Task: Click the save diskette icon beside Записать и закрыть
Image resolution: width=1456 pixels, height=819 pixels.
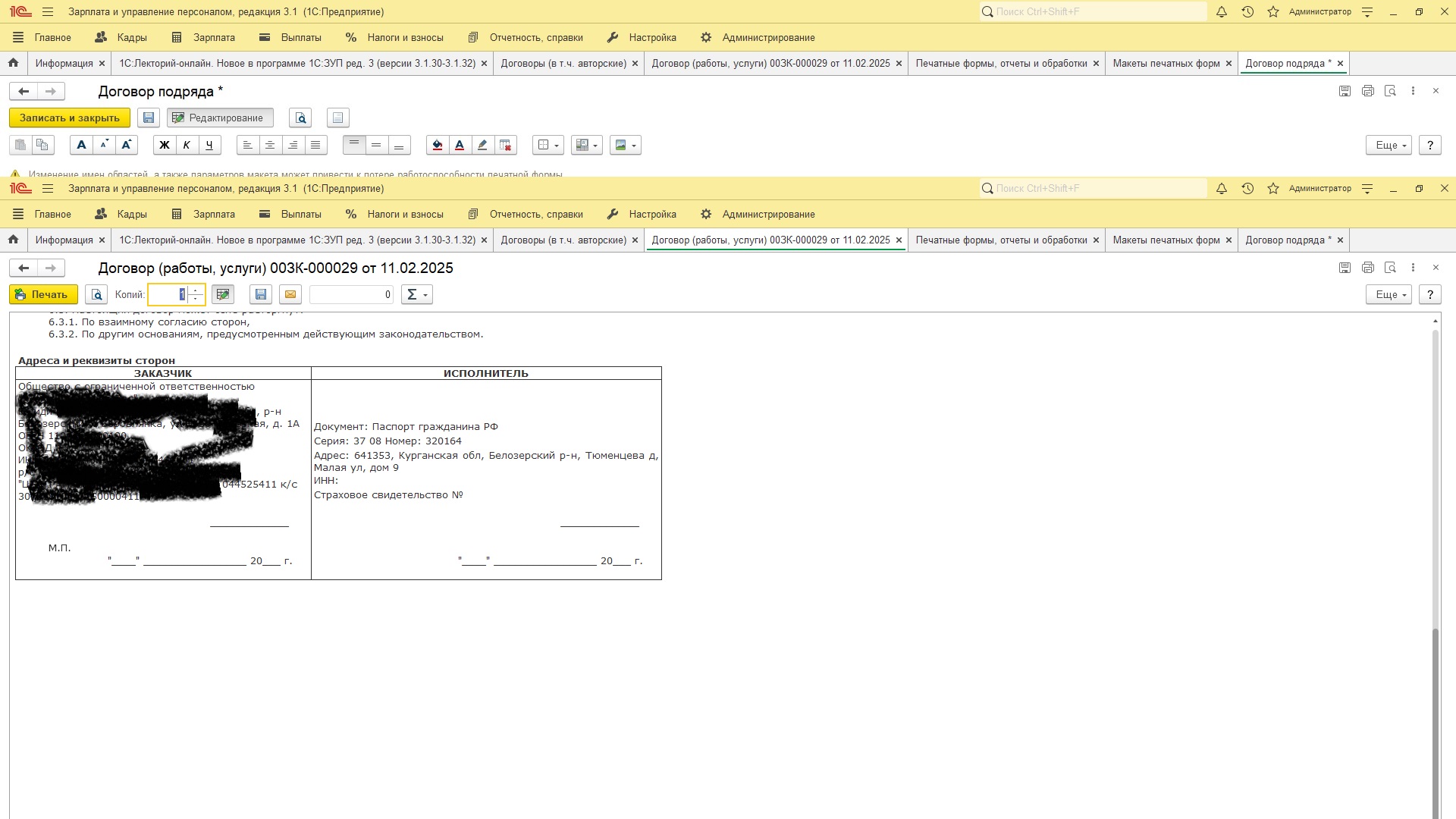Action: click(x=149, y=118)
